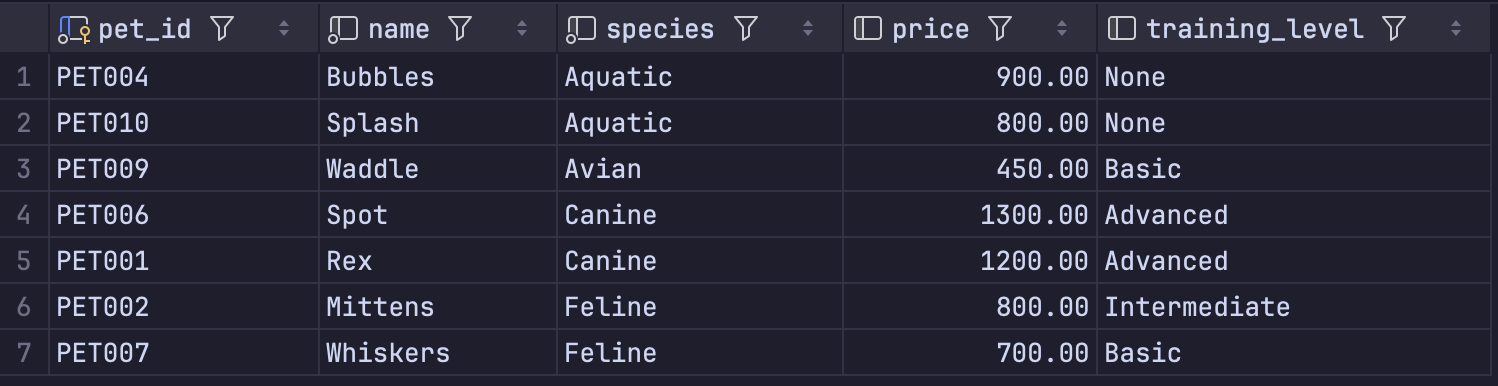Click the name column type icon
The width and height of the screenshot is (1498, 386).
343,30
